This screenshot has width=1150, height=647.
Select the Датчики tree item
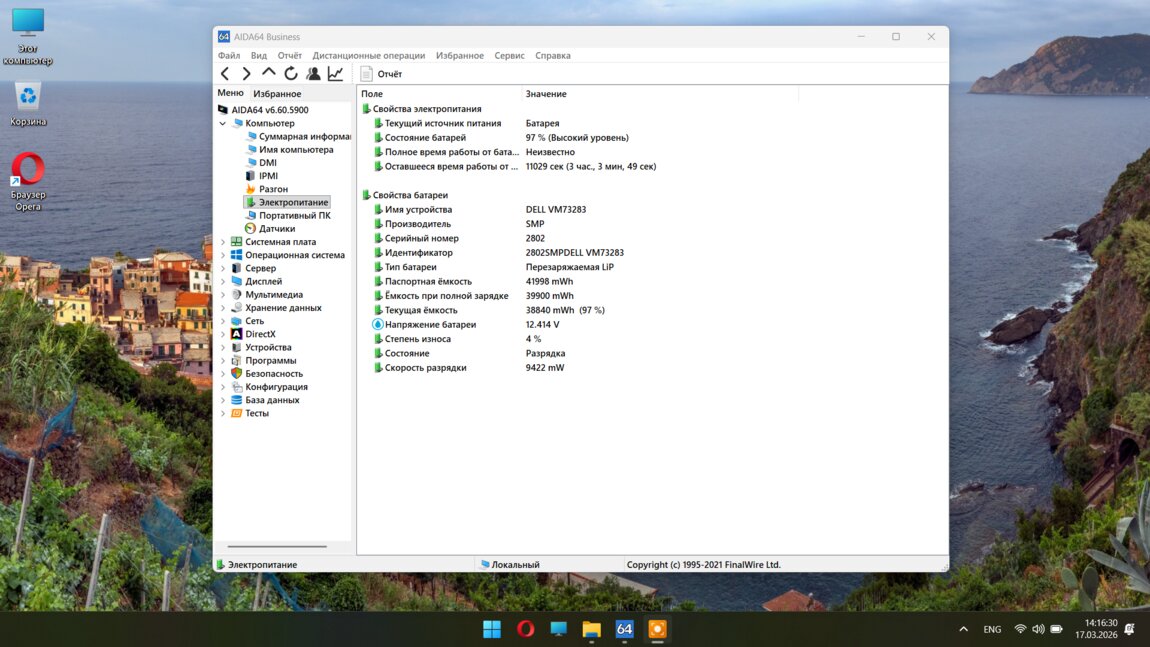click(x=276, y=229)
